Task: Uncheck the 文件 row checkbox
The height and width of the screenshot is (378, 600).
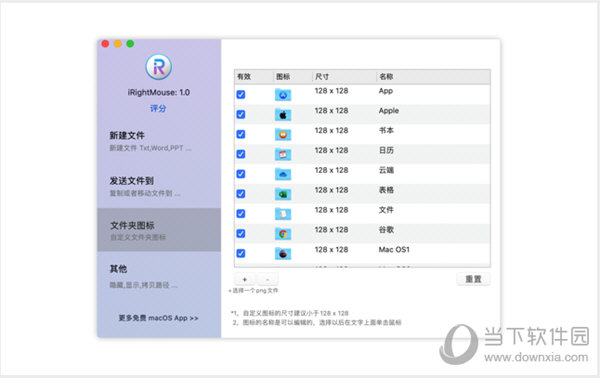Action: [x=241, y=214]
